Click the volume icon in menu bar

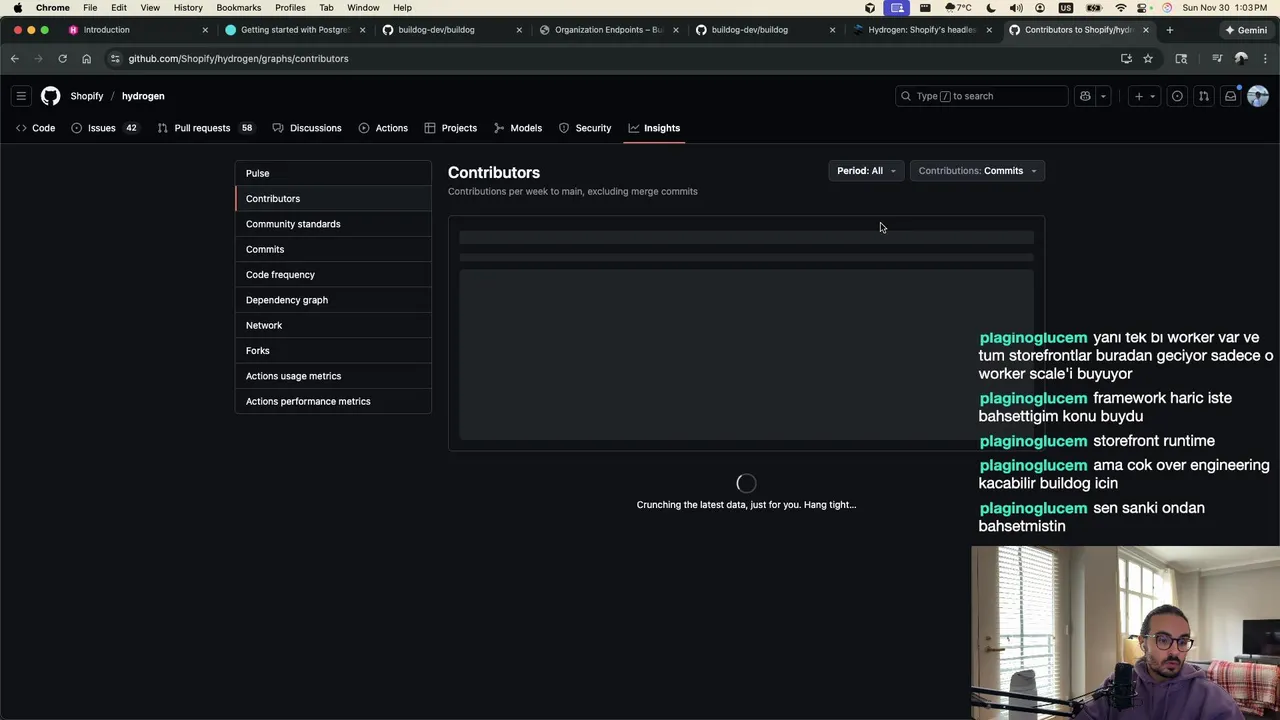pyautogui.click(x=1016, y=7)
